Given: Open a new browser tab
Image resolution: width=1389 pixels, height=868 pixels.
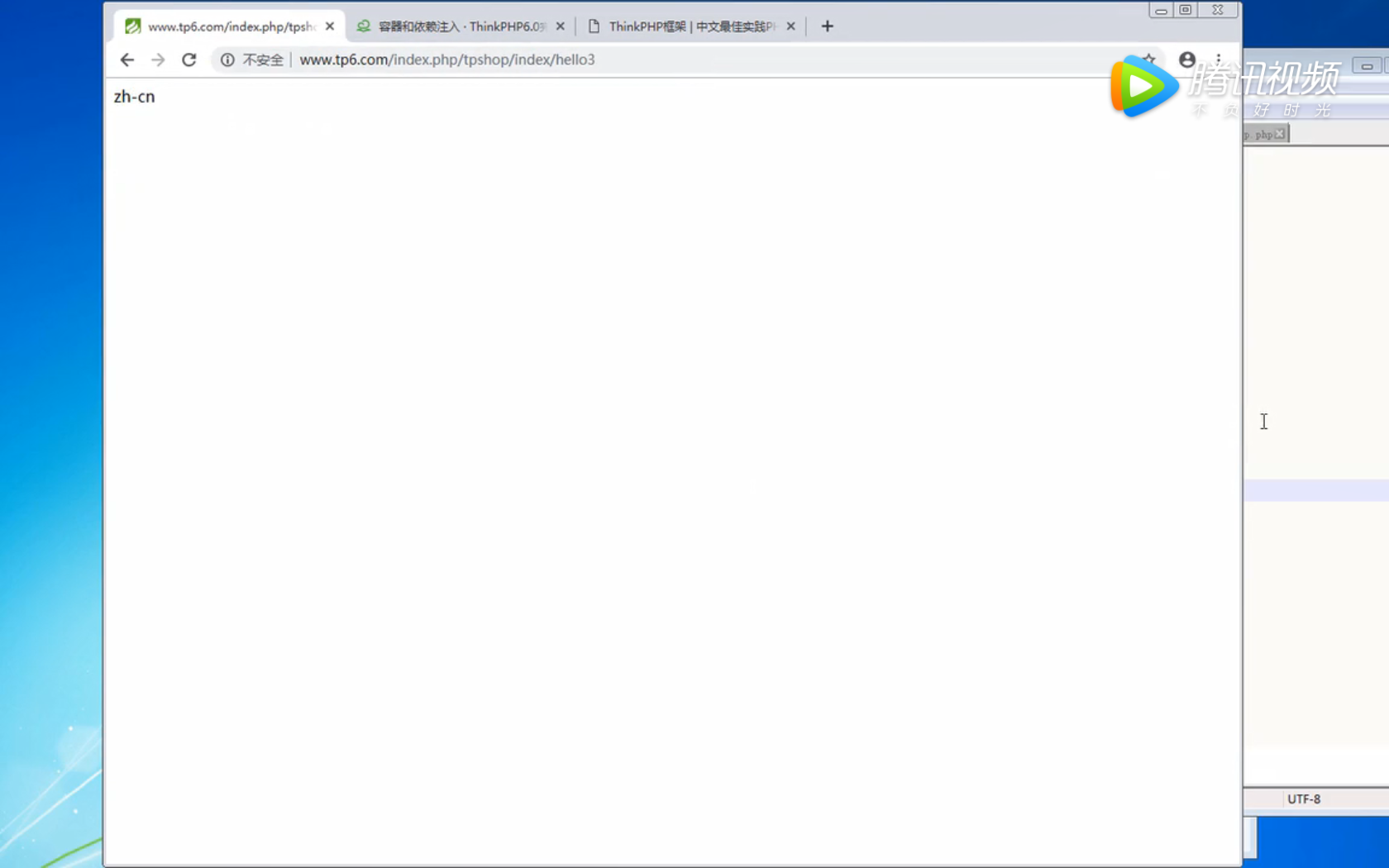Looking at the screenshot, I should pos(827,26).
